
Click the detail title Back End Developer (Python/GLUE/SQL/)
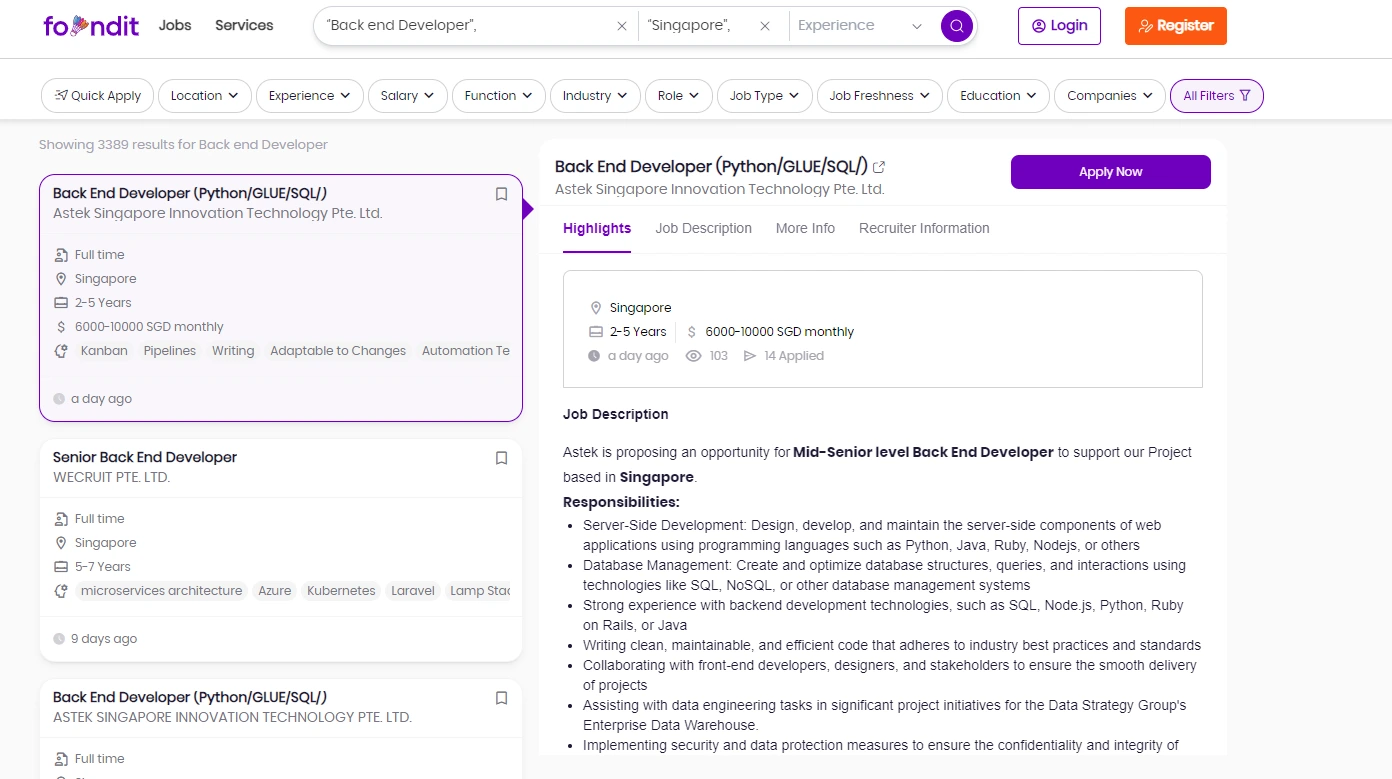(x=711, y=167)
